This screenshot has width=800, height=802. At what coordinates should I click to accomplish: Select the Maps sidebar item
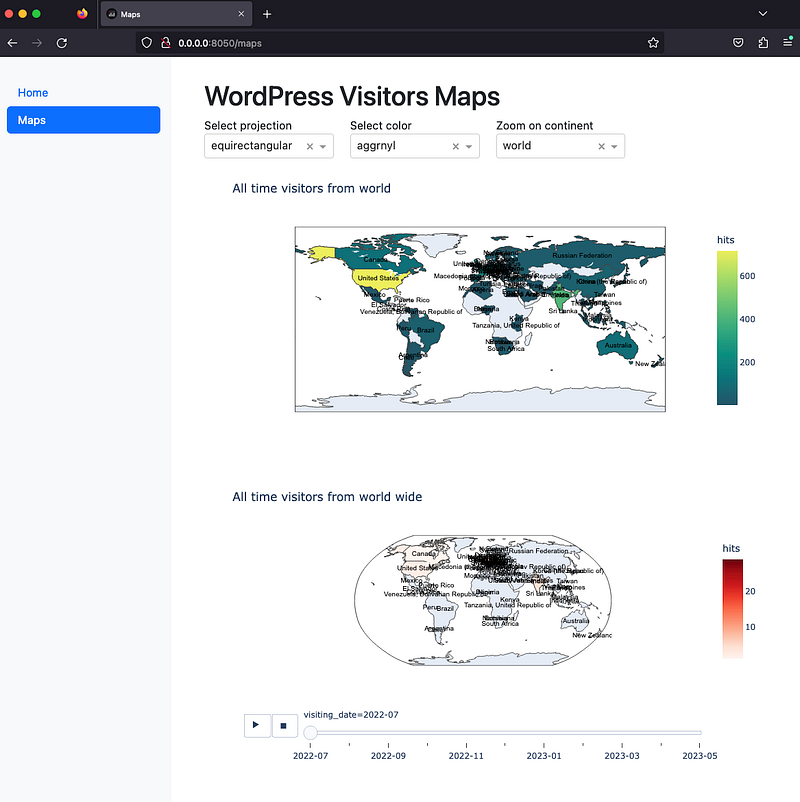point(83,120)
